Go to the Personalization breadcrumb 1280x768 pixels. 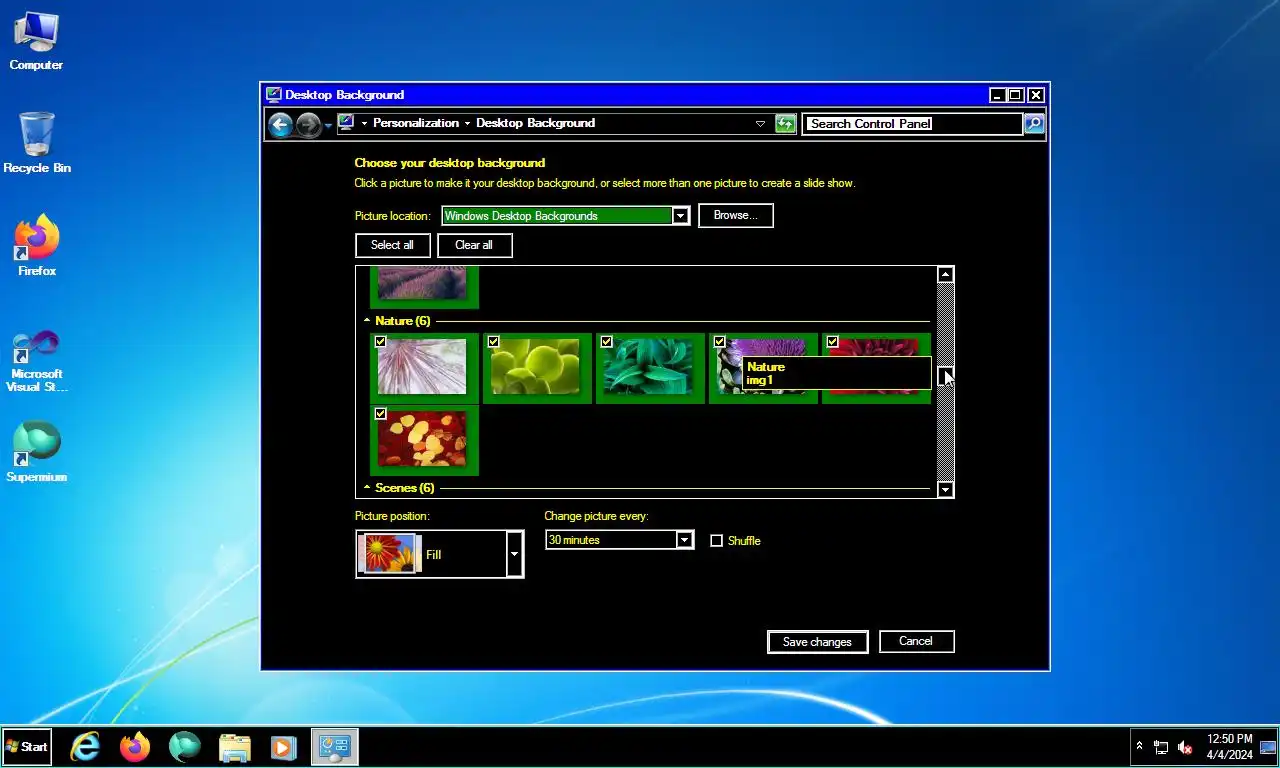(416, 123)
